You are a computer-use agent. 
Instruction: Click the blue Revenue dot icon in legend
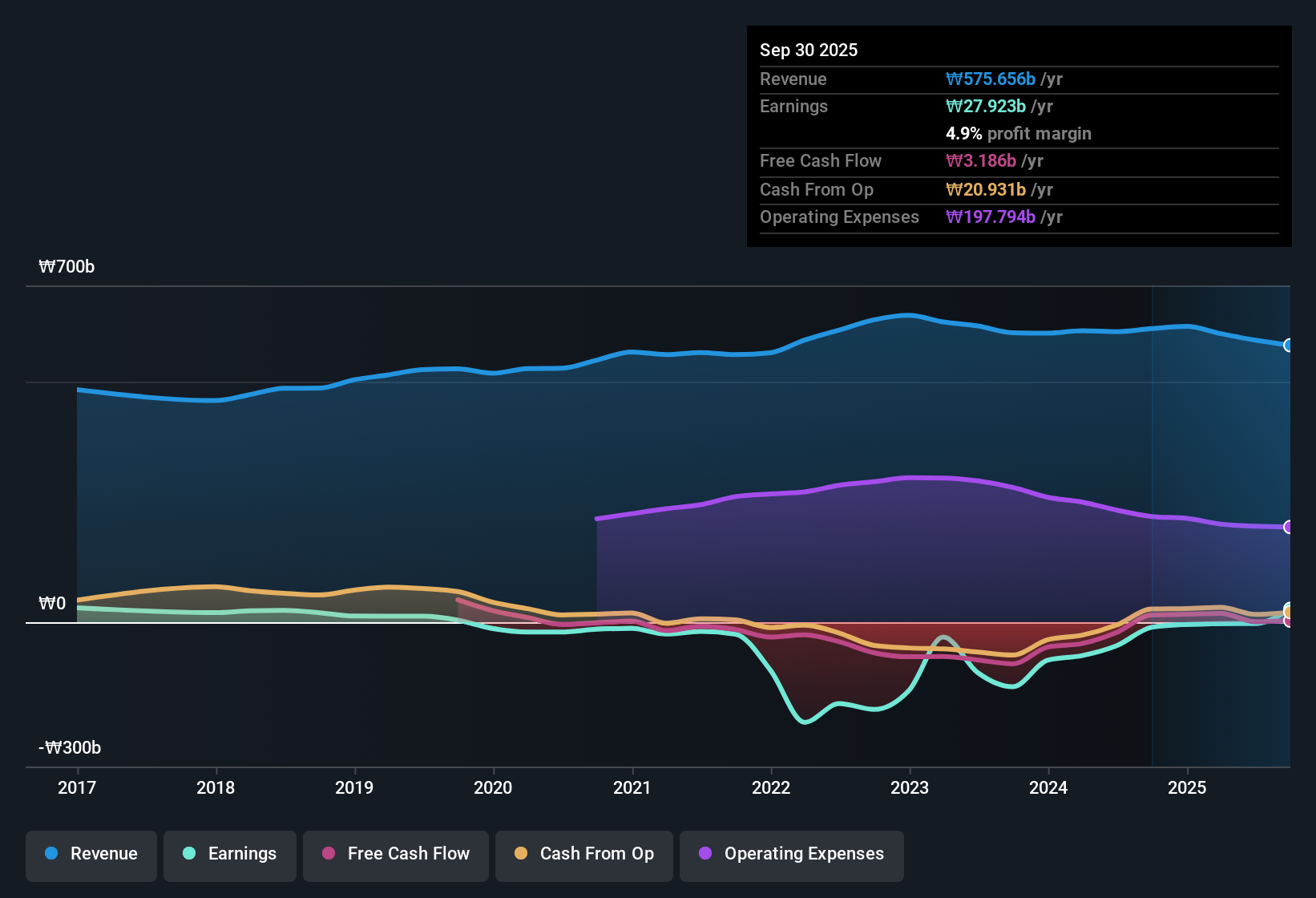click(51, 854)
